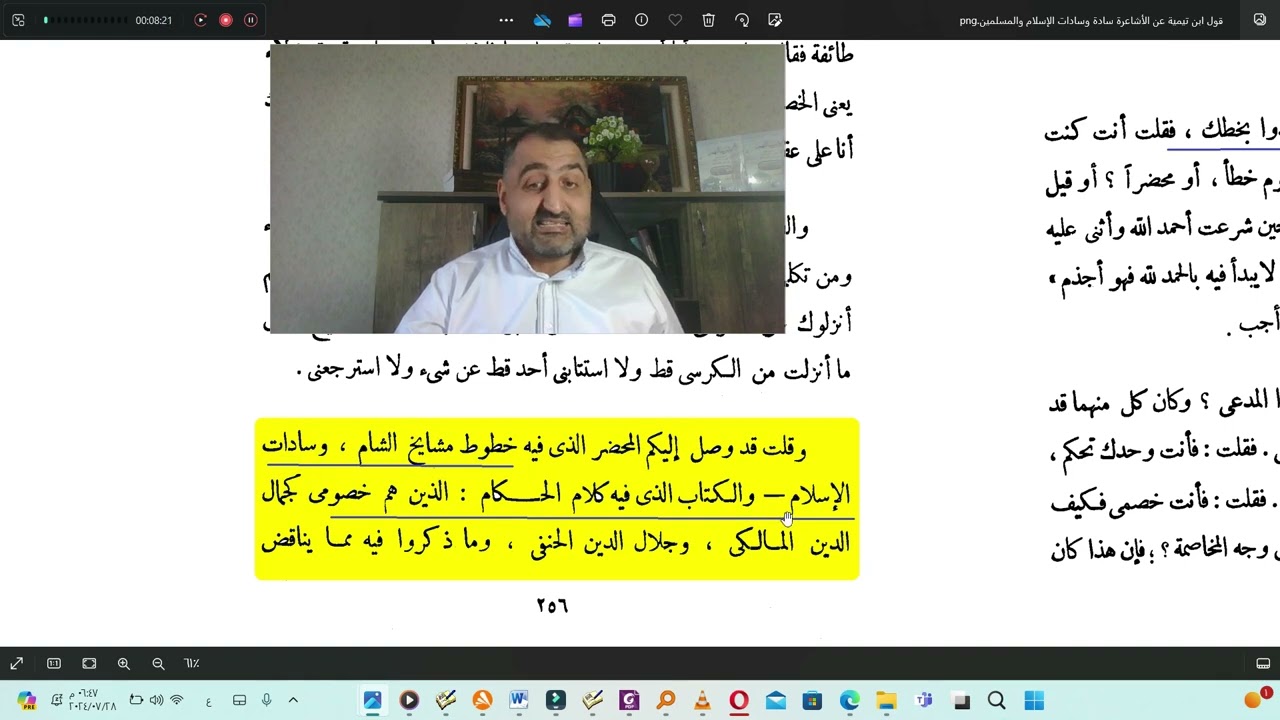This screenshot has width=1280, height=720.
Task: Open Microsoft Store in the taskbar
Action: (x=812, y=701)
